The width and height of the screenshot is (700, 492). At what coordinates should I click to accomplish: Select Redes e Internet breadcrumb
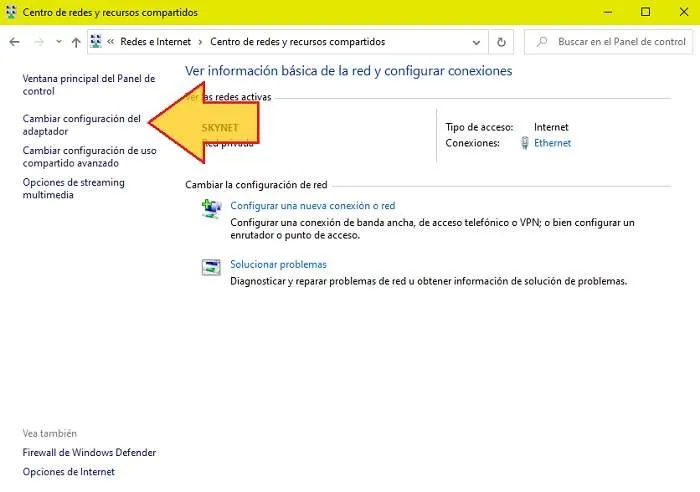coord(155,42)
